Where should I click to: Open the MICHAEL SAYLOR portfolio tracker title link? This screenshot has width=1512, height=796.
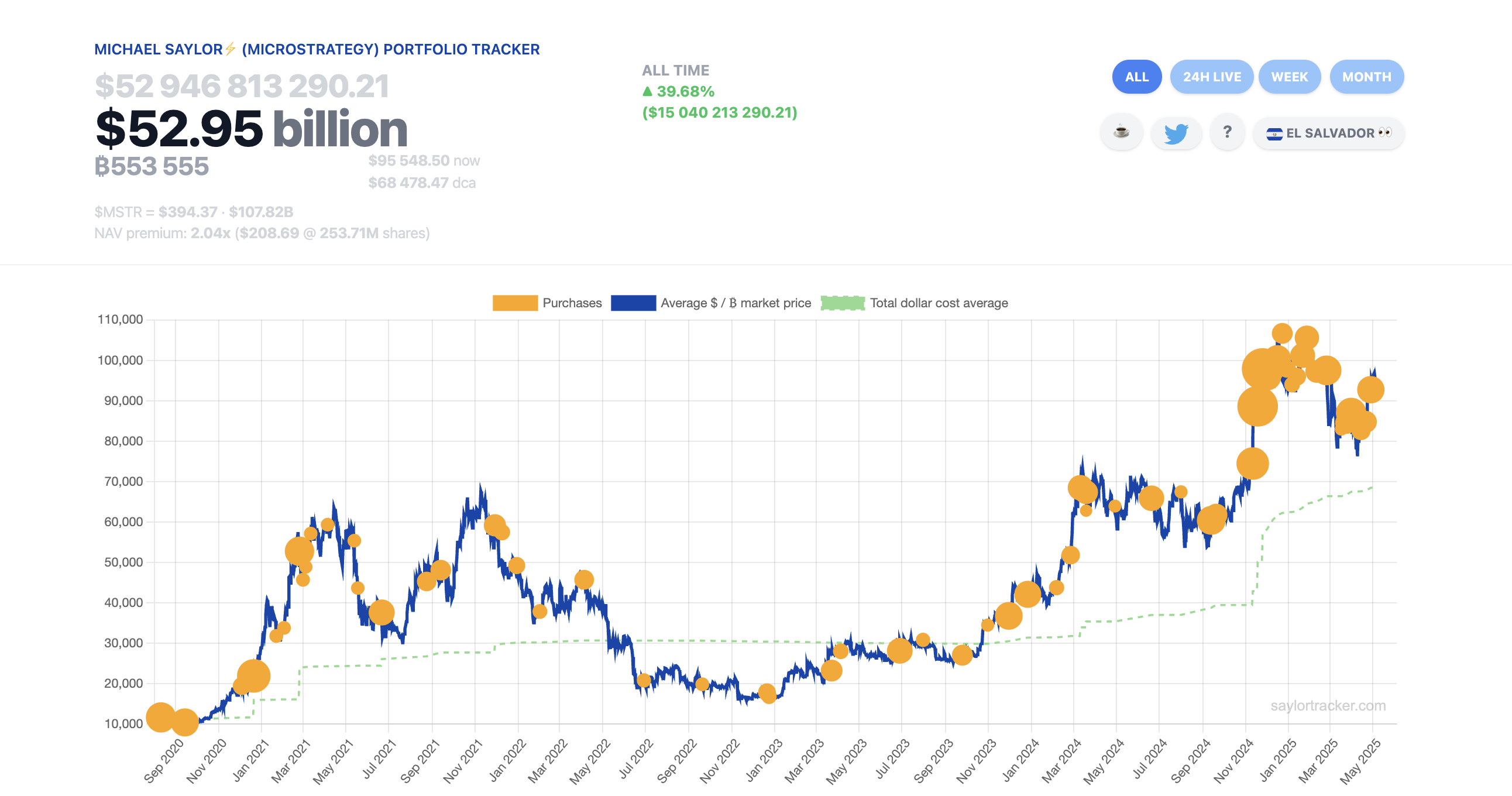click(317, 49)
